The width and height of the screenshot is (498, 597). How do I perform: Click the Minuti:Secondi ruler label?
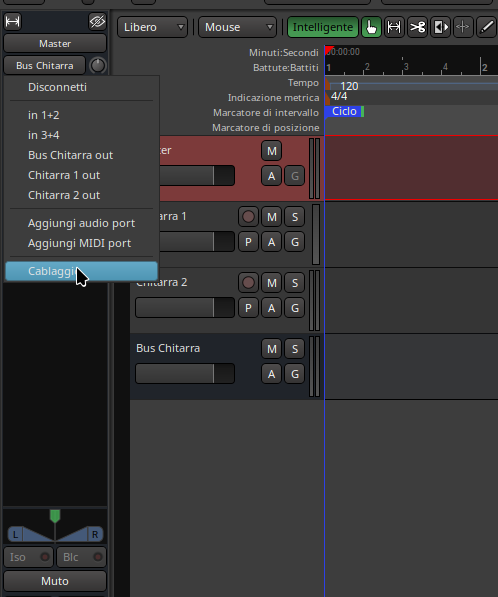(284, 53)
